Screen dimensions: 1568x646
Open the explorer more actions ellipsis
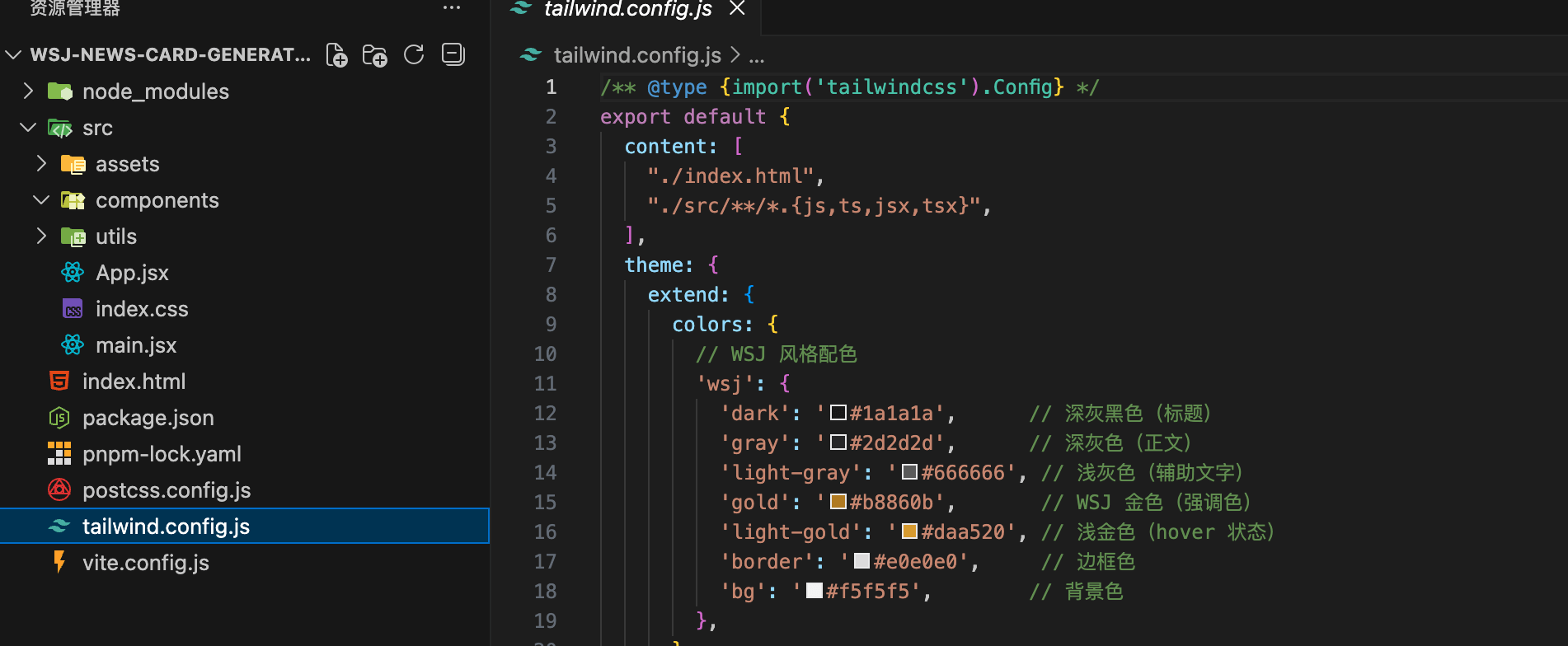pos(452,8)
